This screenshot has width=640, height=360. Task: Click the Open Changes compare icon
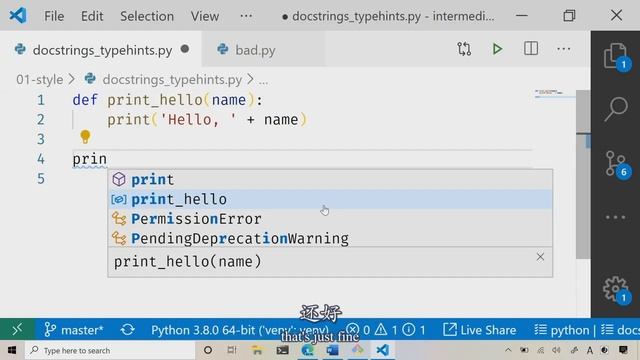point(464,49)
